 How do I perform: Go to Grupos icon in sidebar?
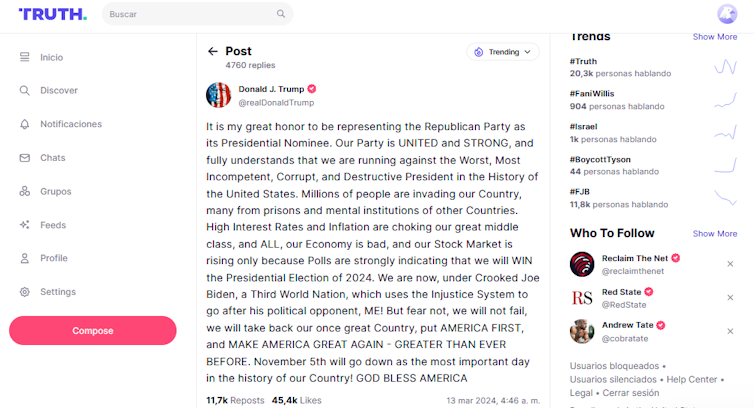pos(24,191)
